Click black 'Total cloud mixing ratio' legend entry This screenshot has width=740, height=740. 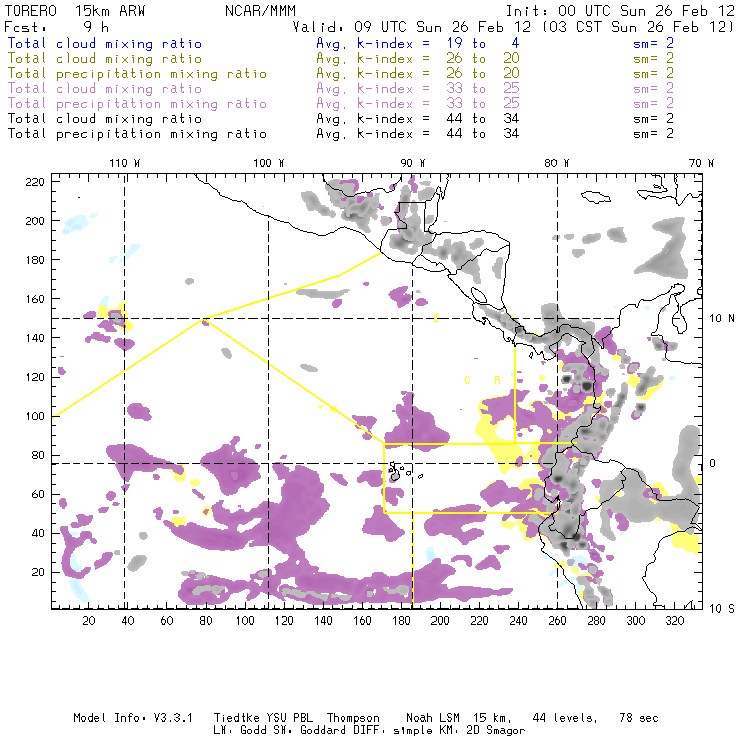105,118
